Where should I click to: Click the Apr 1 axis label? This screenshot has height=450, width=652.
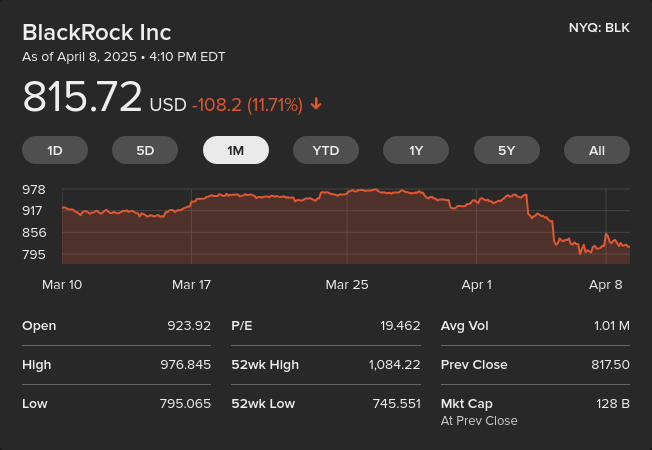tap(477, 284)
